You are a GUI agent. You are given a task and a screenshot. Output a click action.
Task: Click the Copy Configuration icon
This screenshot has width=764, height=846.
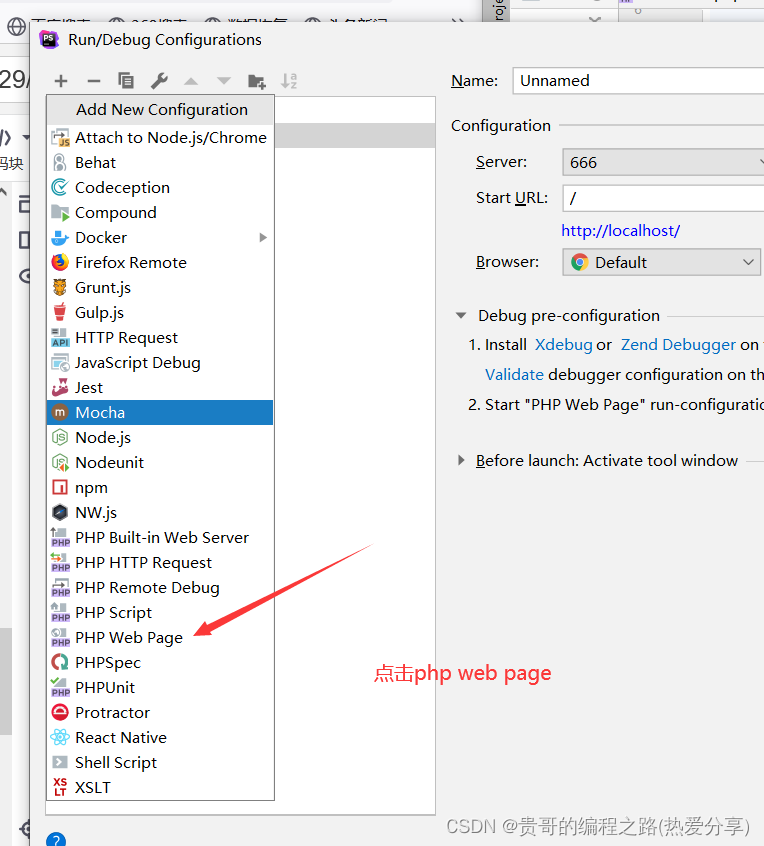126,81
